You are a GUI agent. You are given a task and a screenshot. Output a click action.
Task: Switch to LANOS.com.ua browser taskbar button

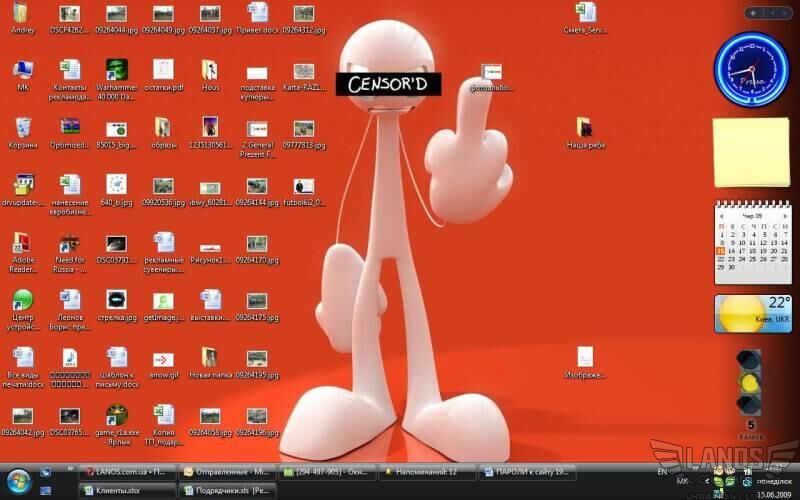130,471
